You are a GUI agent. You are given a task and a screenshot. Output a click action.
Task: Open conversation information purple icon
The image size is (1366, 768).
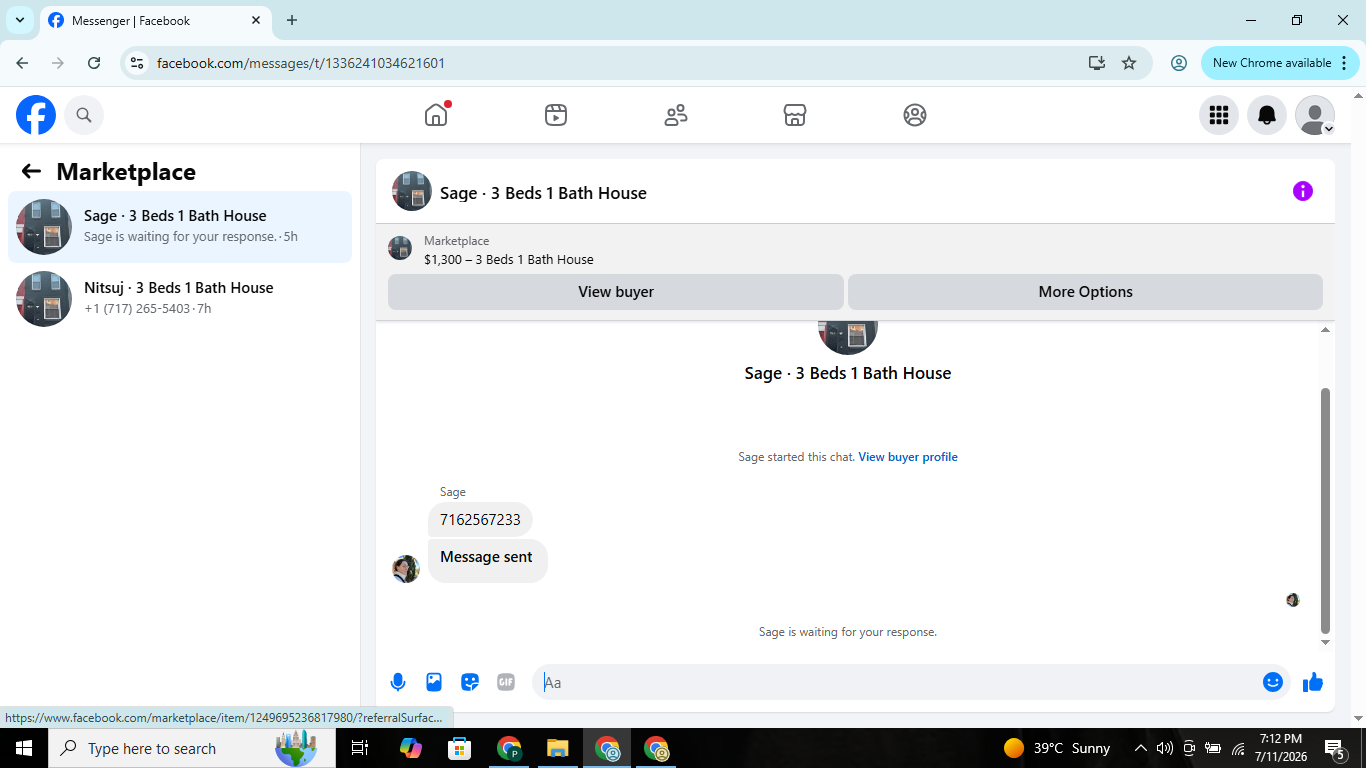(x=1303, y=191)
